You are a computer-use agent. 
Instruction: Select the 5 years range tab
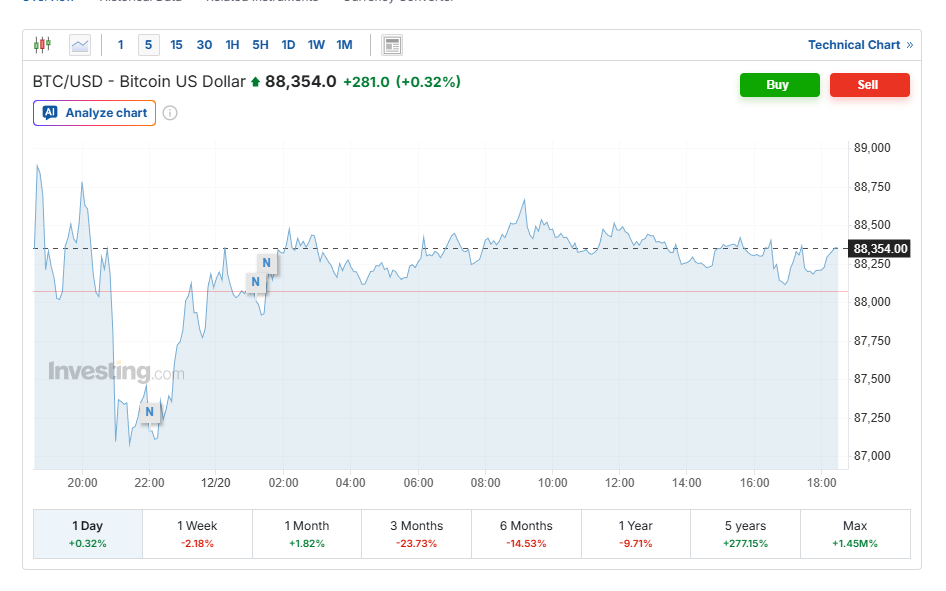[745, 534]
